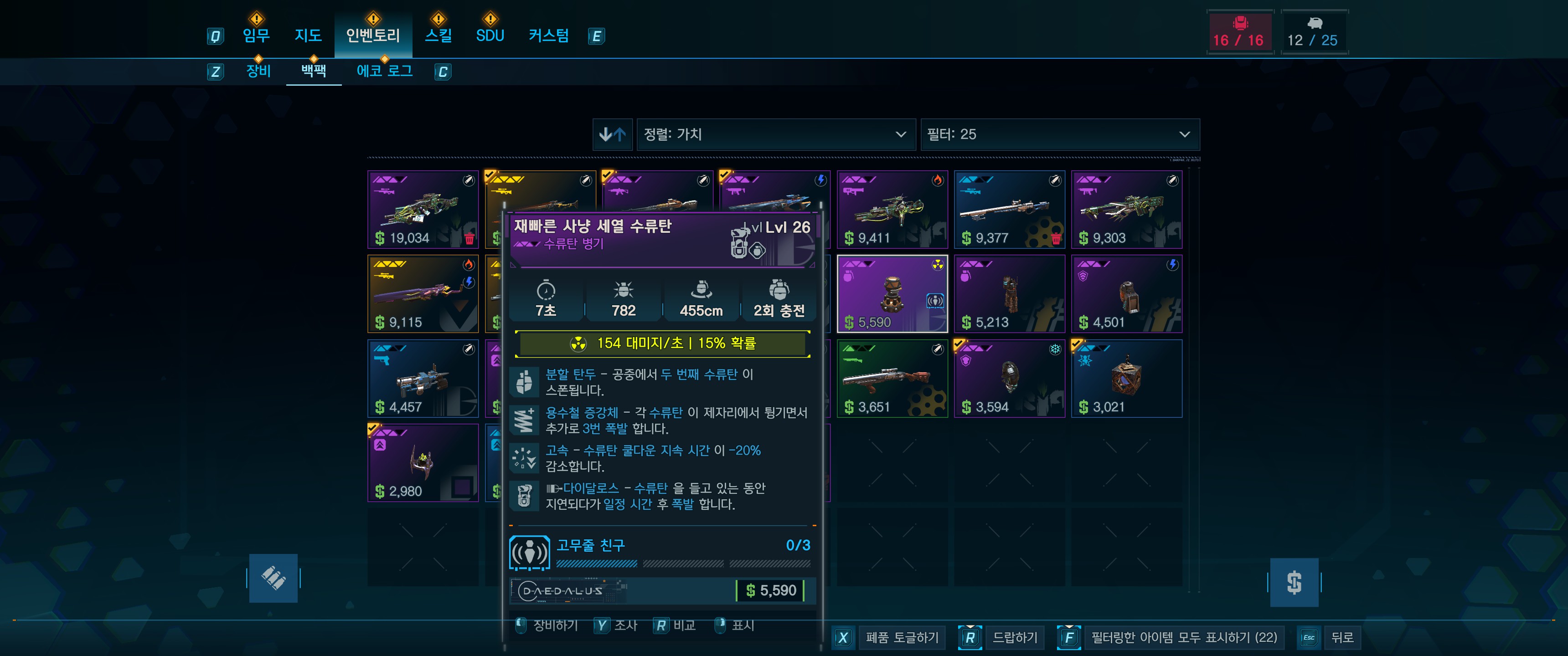Click the sort direction arrows icon
Viewport: 1568px width, 656px height.
point(612,134)
